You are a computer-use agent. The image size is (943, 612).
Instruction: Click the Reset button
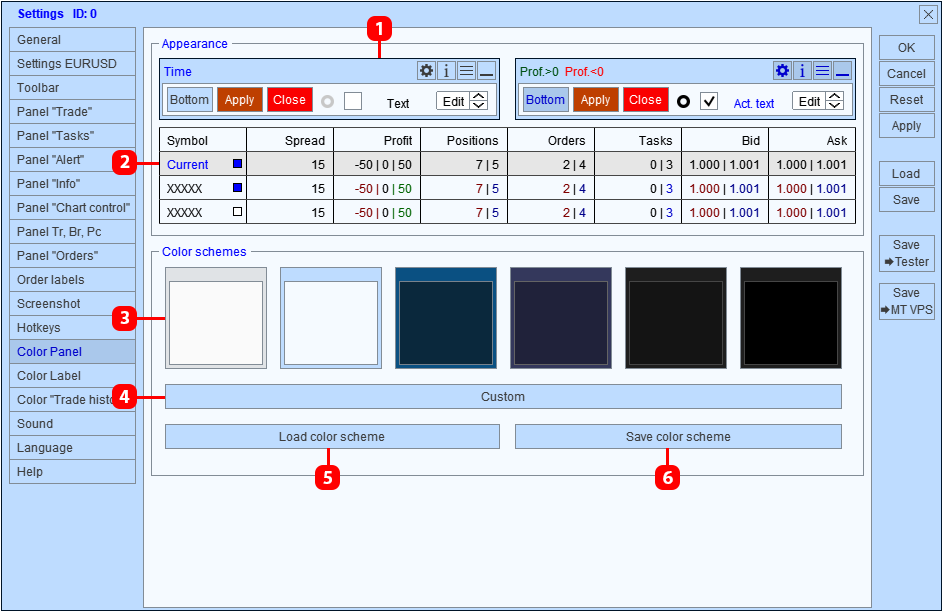point(906,100)
